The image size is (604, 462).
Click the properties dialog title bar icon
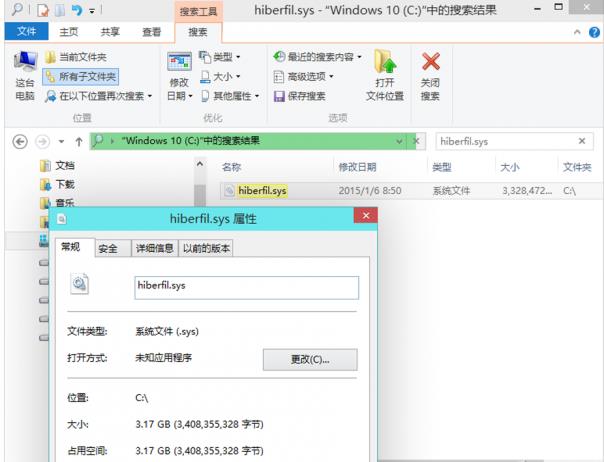[62, 219]
